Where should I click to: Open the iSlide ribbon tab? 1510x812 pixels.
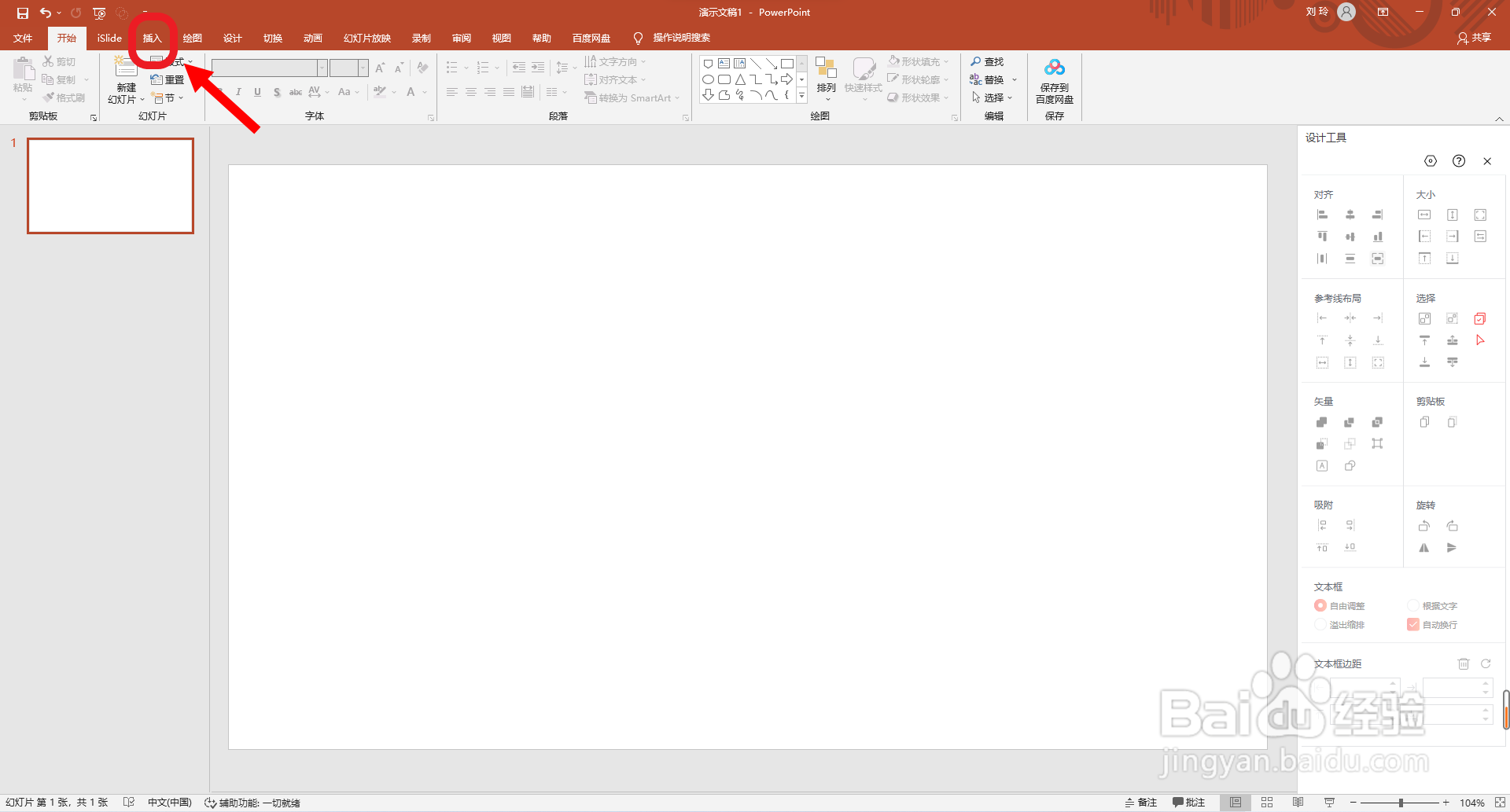[x=109, y=38]
